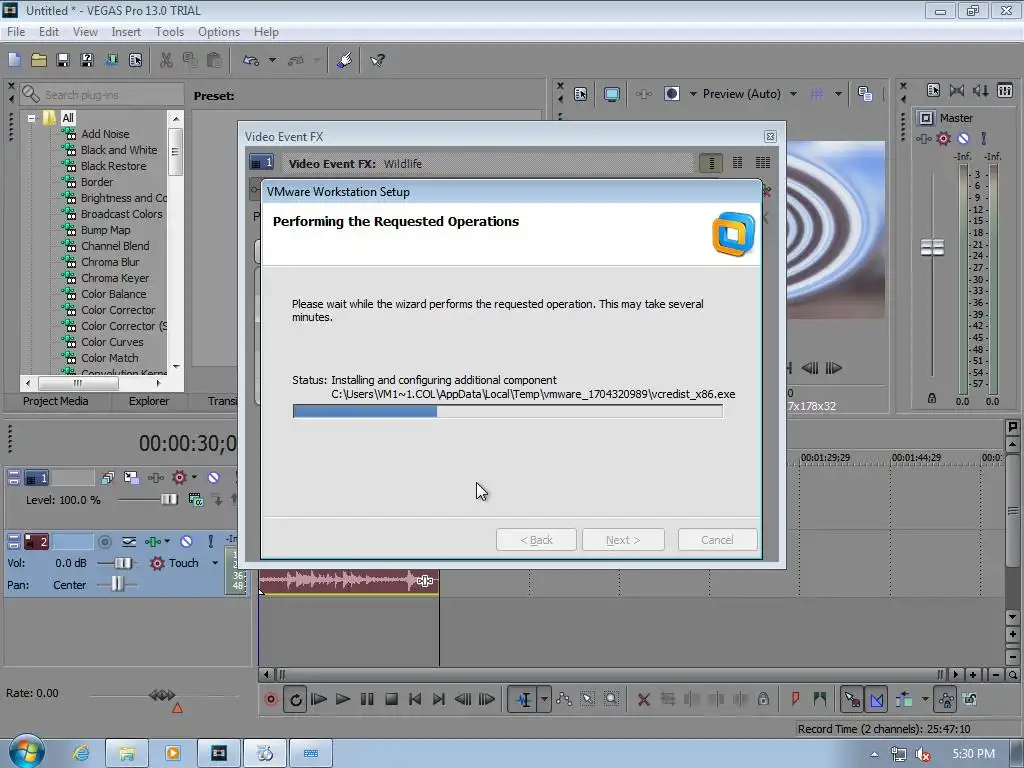This screenshot has width=1024, height=768.
Task: Click the Render As icon
Action: point(111,60)
